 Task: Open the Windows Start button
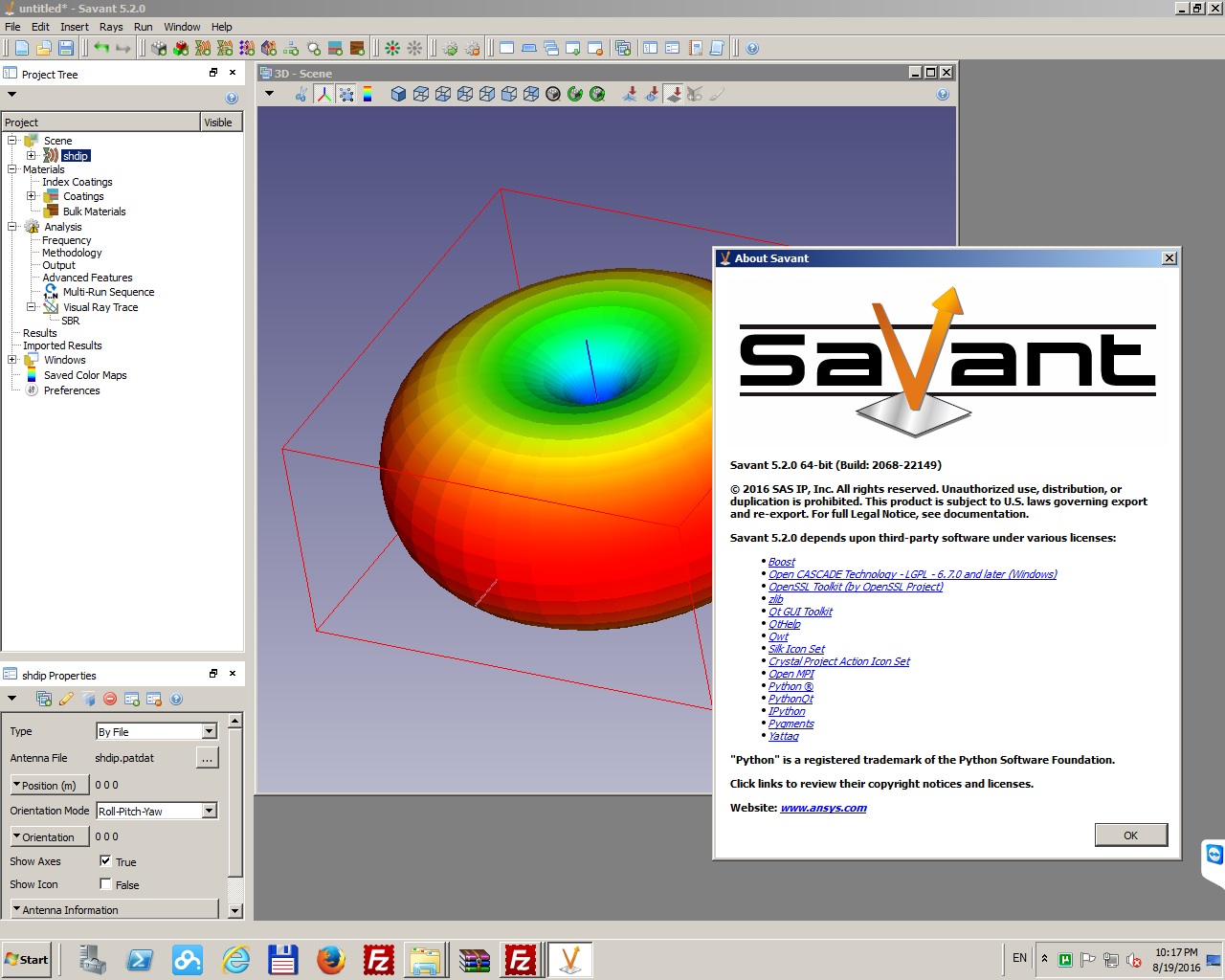[26, 959]
